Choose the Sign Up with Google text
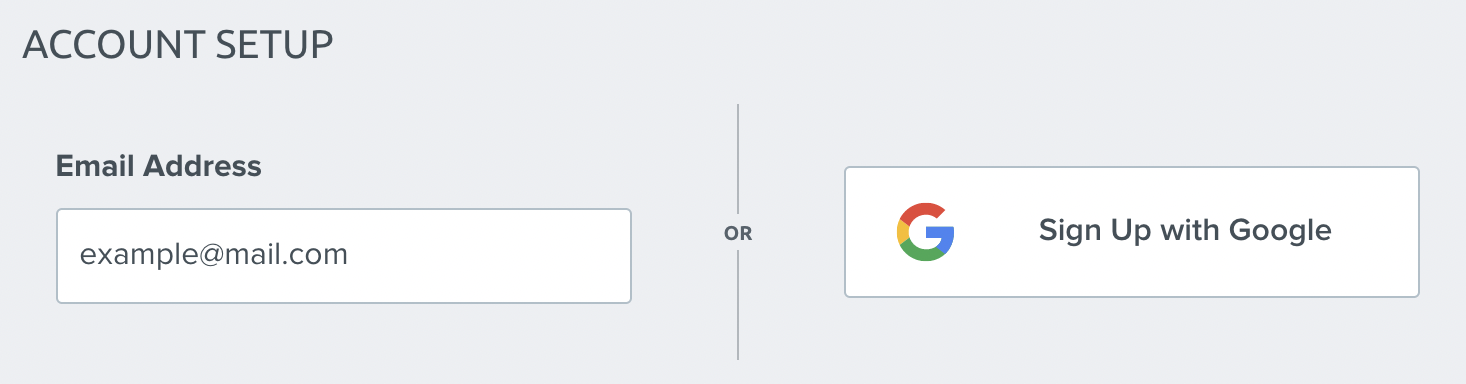 (1185, 231)
